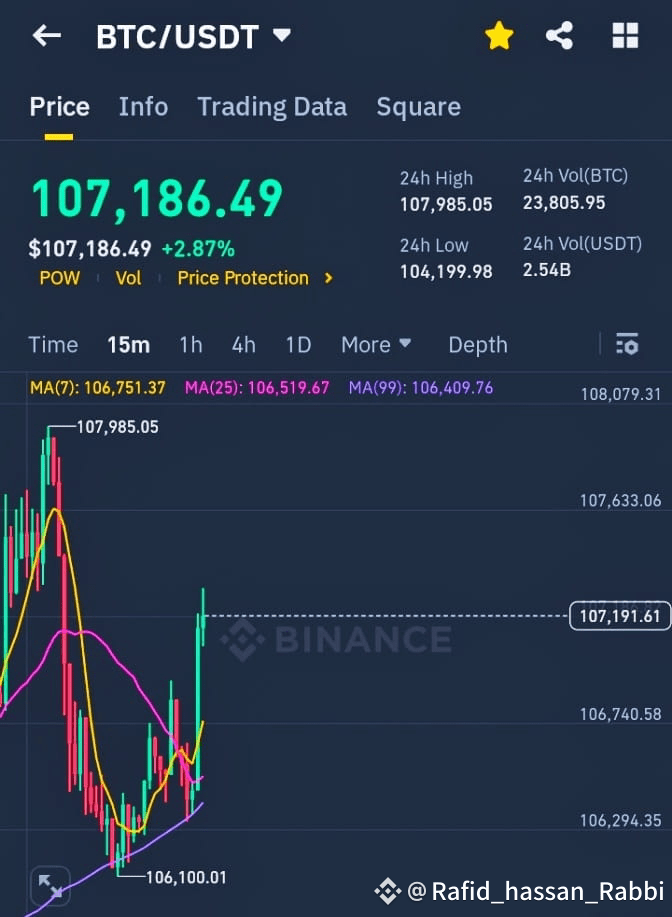Switch chart to 1D interval

click(x=298, y=345)
